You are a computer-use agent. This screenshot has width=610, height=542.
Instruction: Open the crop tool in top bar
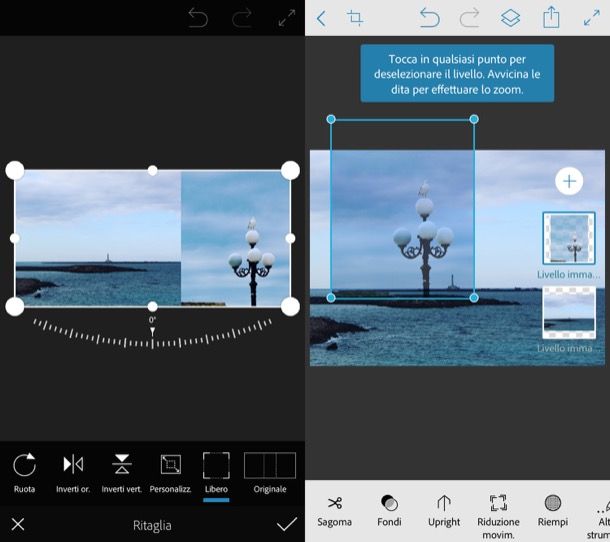point(355,18)
